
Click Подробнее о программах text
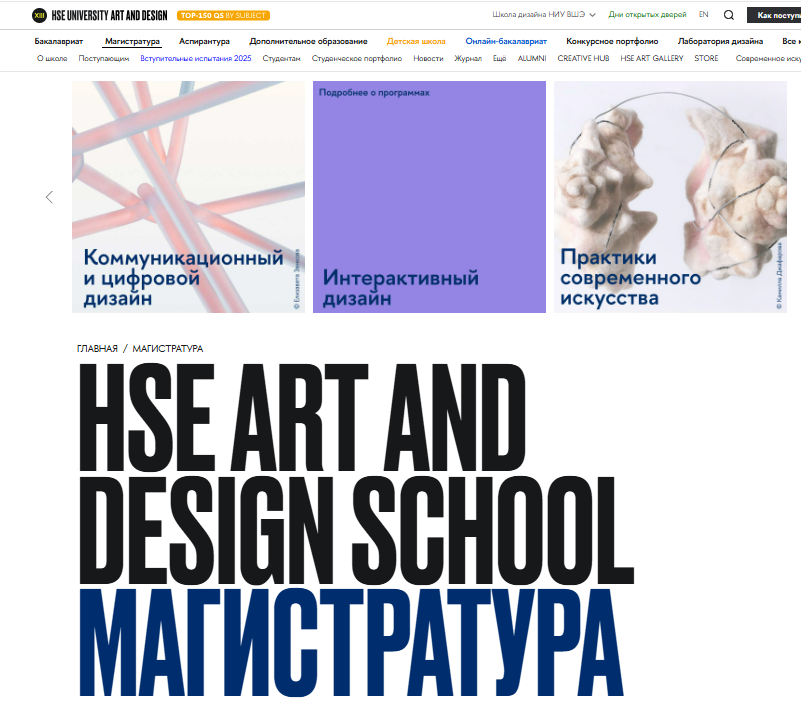[x=374, y=92]
